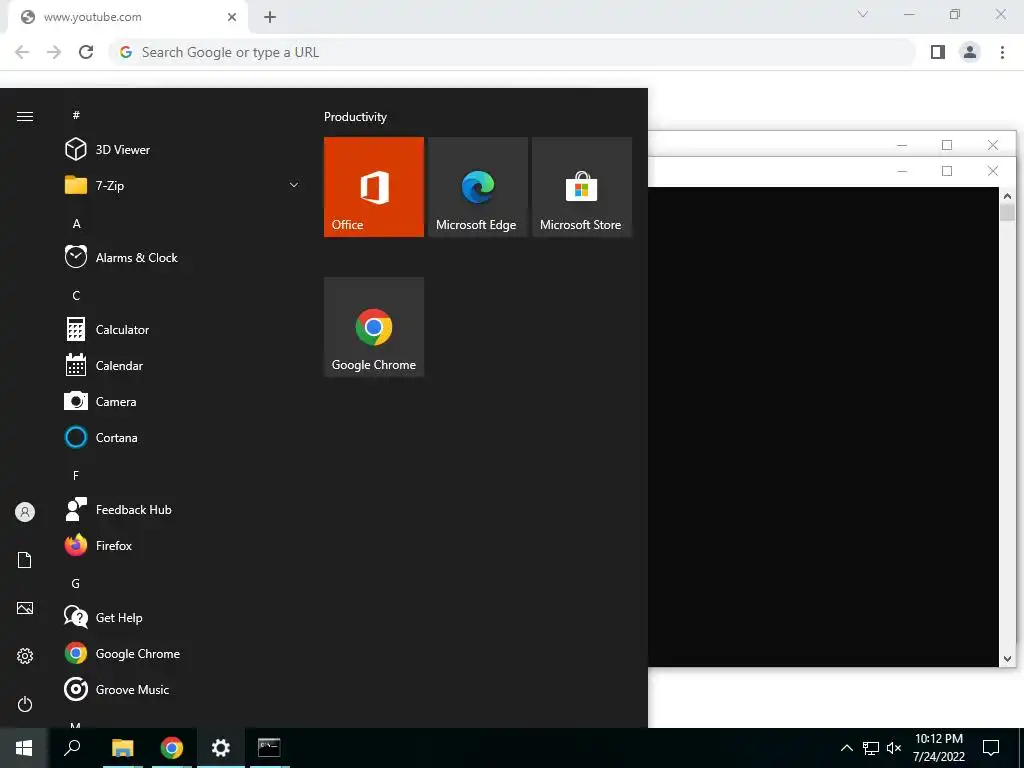Click the letter C section header
This screenshot has height=768, width=1024.
[x=76, y=296]
